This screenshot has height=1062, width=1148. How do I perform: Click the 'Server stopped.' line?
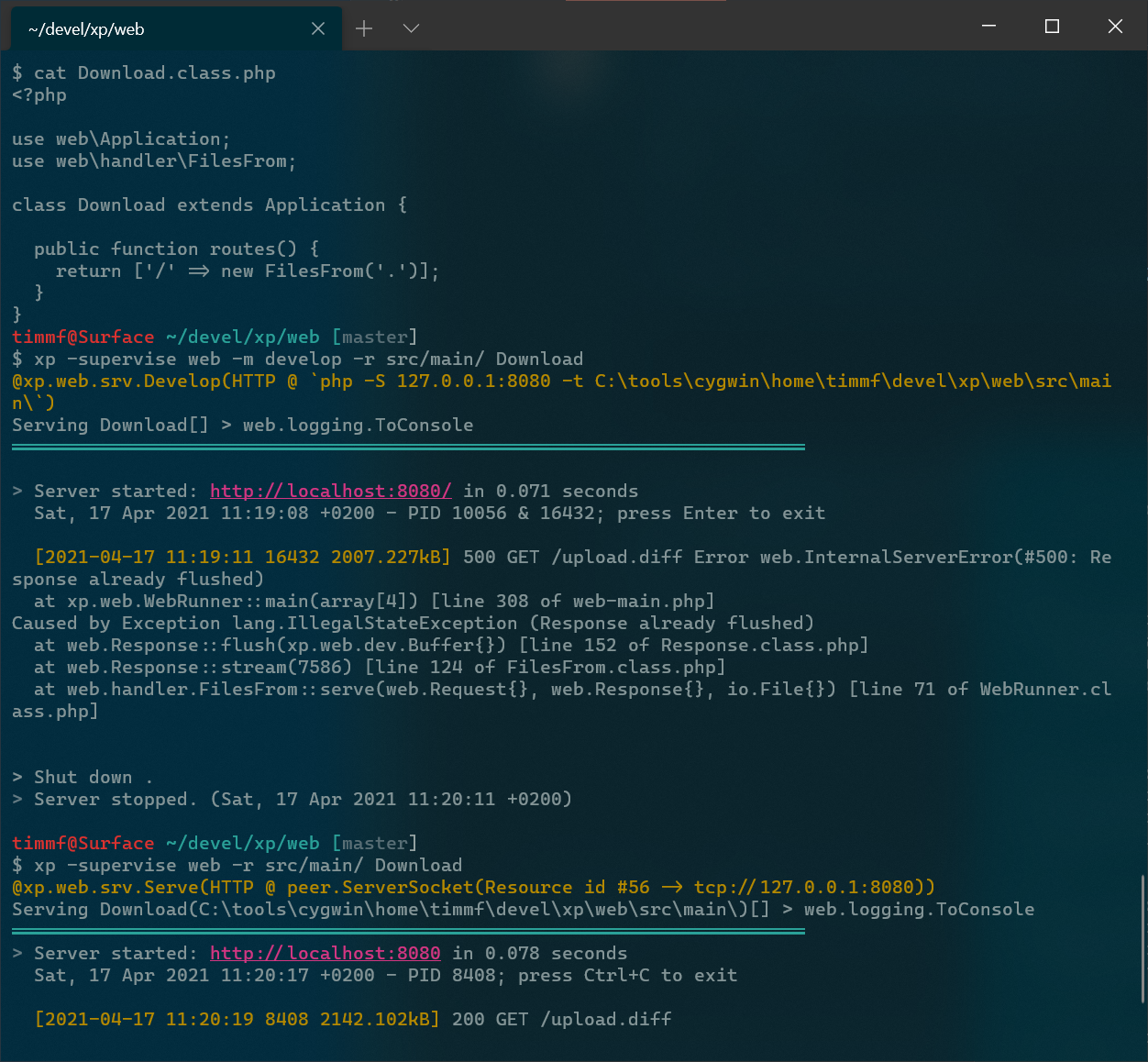pyautogui.click(x=293, y=799)
